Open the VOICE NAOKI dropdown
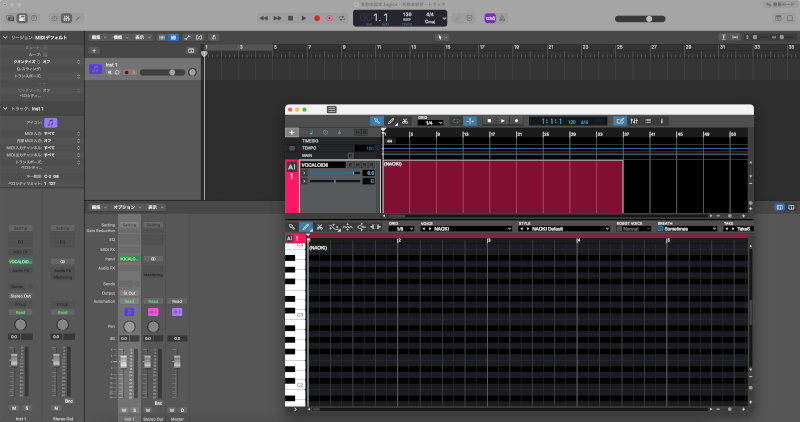Screen dimensions: 800x422 click(x=466, y=229)
